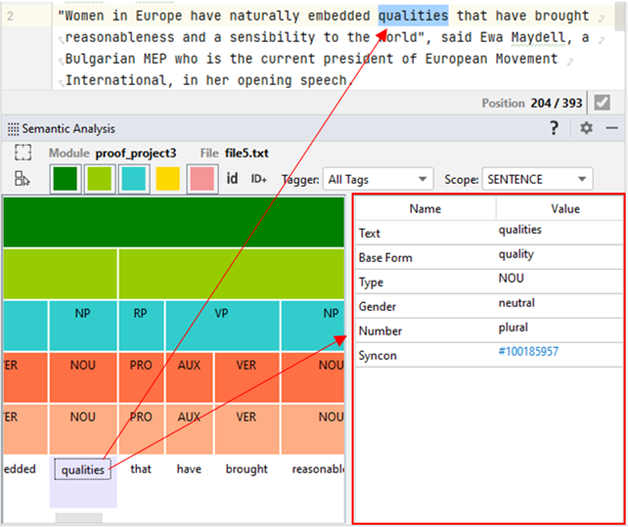
Task: Toggle the light green level swatch
Action: [x=99, y=179]
